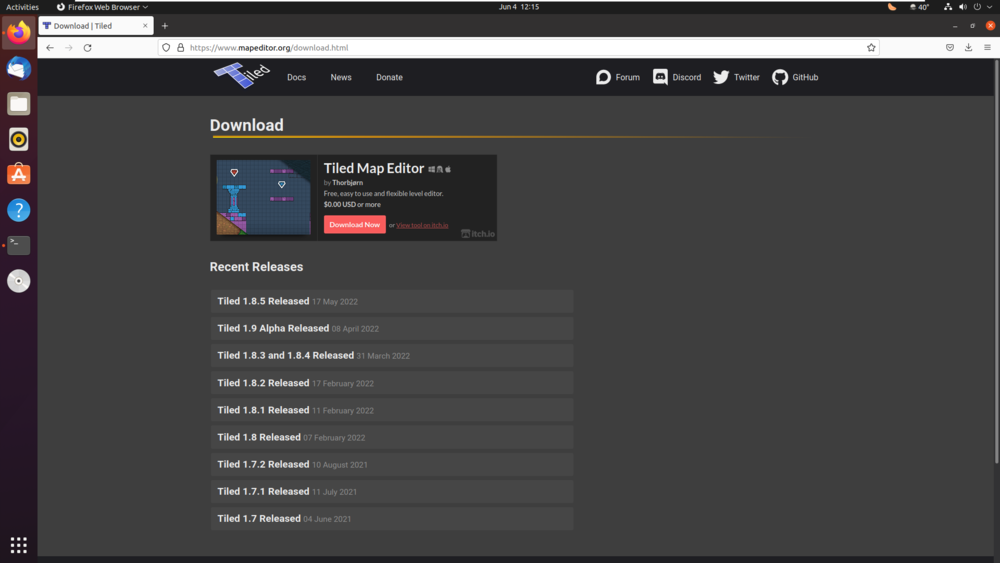
Task: Open Tiled 1.7.1 Released entry
Action: 392,492
